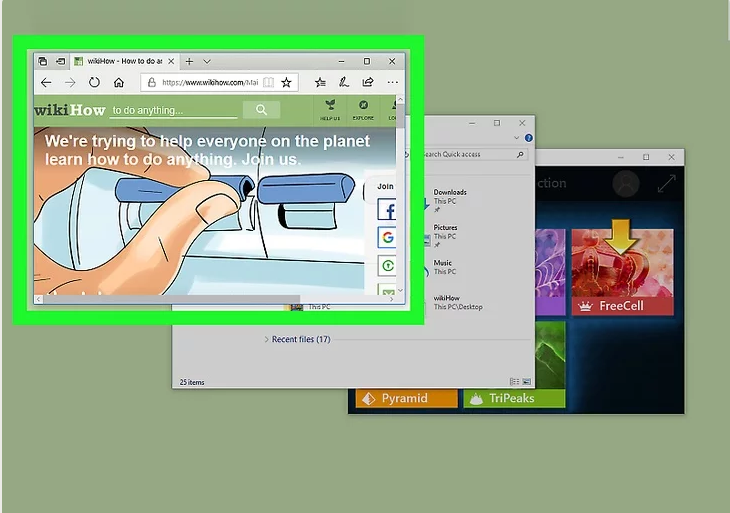Screen dimensions: 730x513
Task: Open the Help Us menu on wikiHow
Action: coord(330,110)
